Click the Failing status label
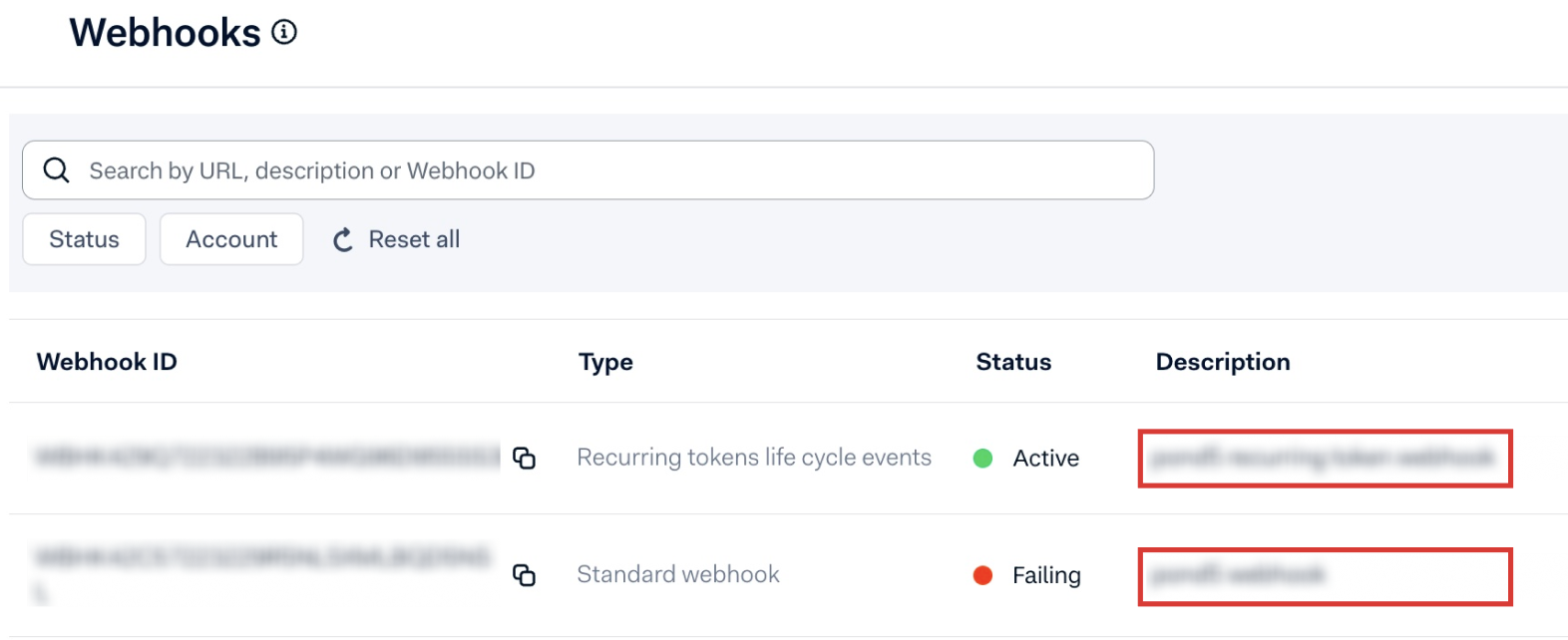Viewport: 1568px width, 640px height. (1046, 575)
